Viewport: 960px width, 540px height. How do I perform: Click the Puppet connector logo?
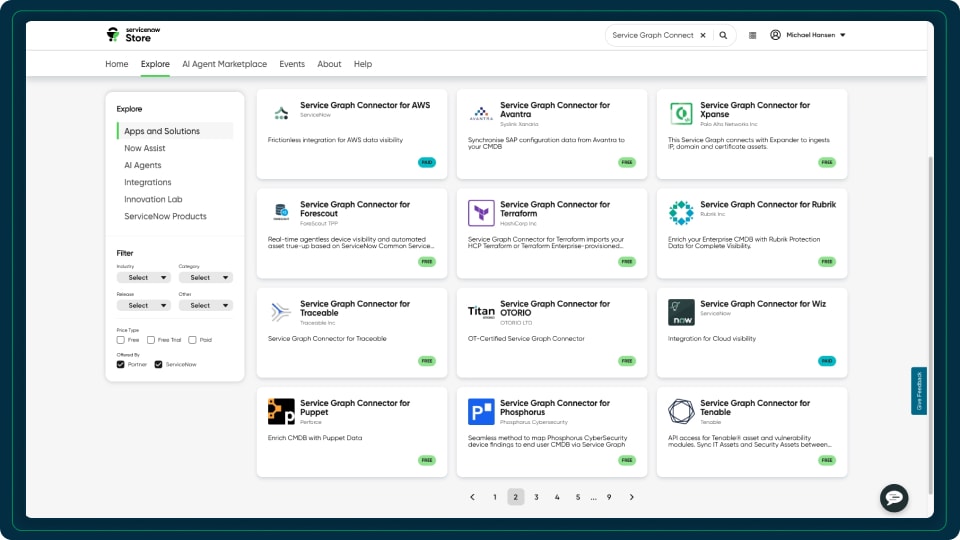tap(281, 411)
